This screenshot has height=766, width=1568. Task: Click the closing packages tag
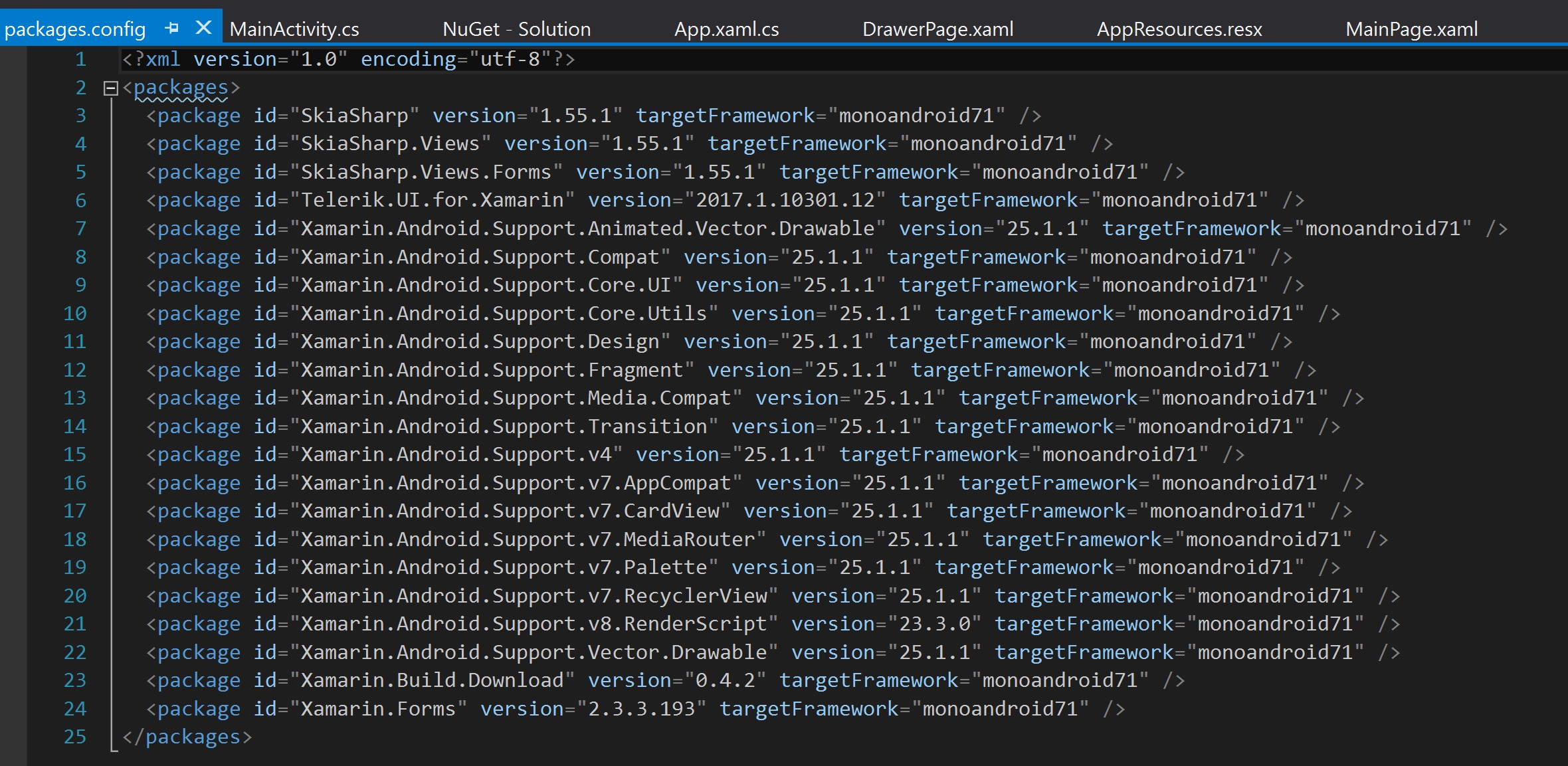(187, 737)
